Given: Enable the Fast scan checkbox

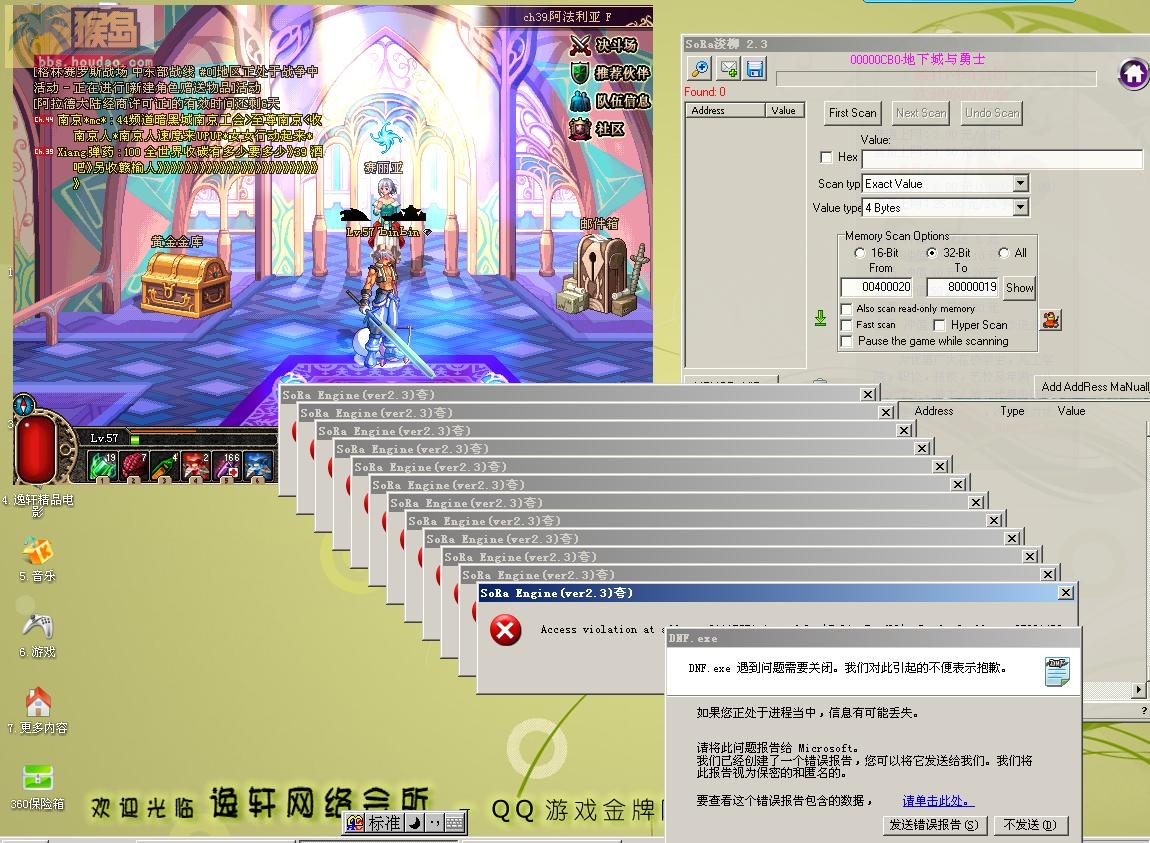Looking at the screenshot, I should pos(846,325).
